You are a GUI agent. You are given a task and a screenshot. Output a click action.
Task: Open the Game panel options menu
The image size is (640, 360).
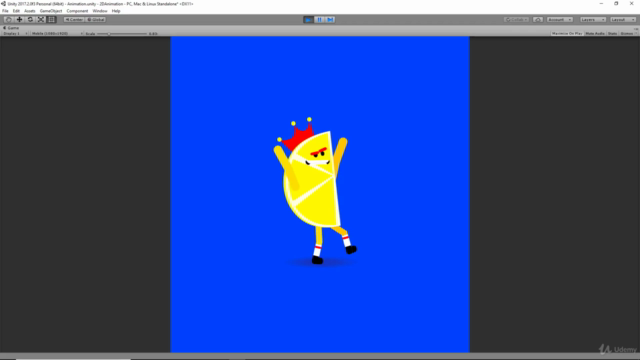(636, 28)
